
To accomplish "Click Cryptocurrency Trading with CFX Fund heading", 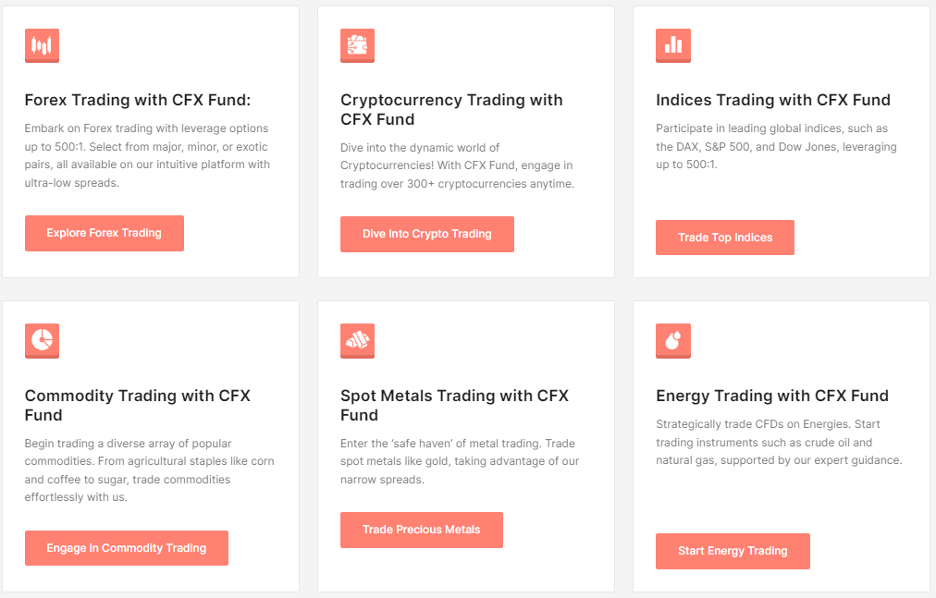I will [x=451, y=109].
